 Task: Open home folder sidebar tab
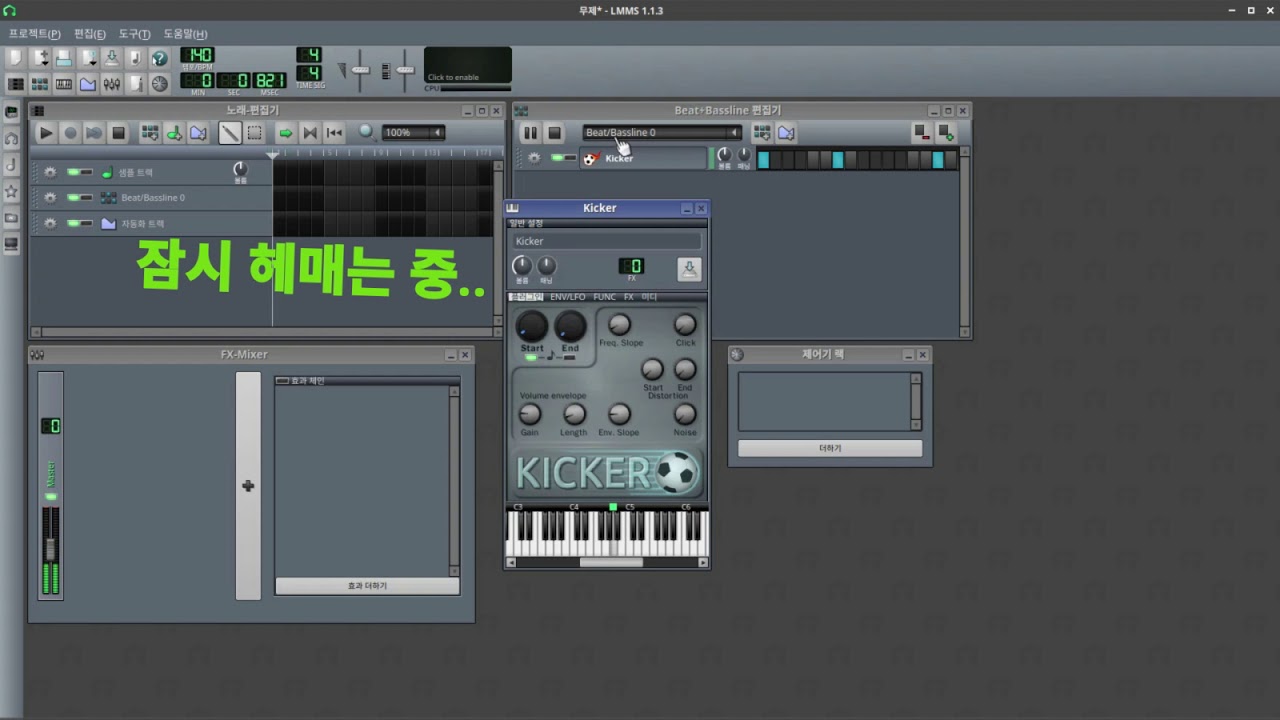[12, 217]
